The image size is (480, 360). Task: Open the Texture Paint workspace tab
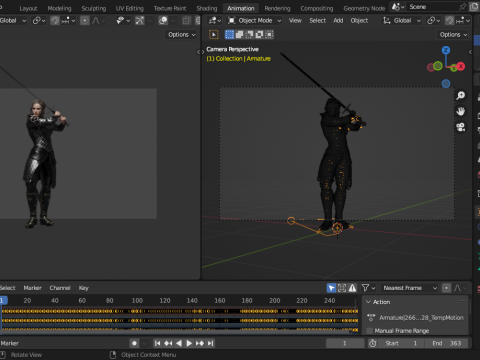pos(170,8)
